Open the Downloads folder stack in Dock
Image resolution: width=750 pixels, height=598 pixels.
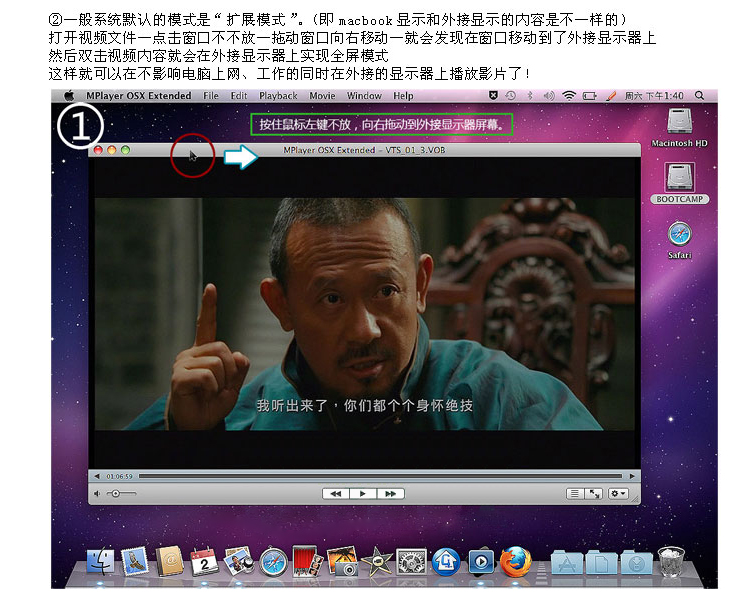coord(637,562)
